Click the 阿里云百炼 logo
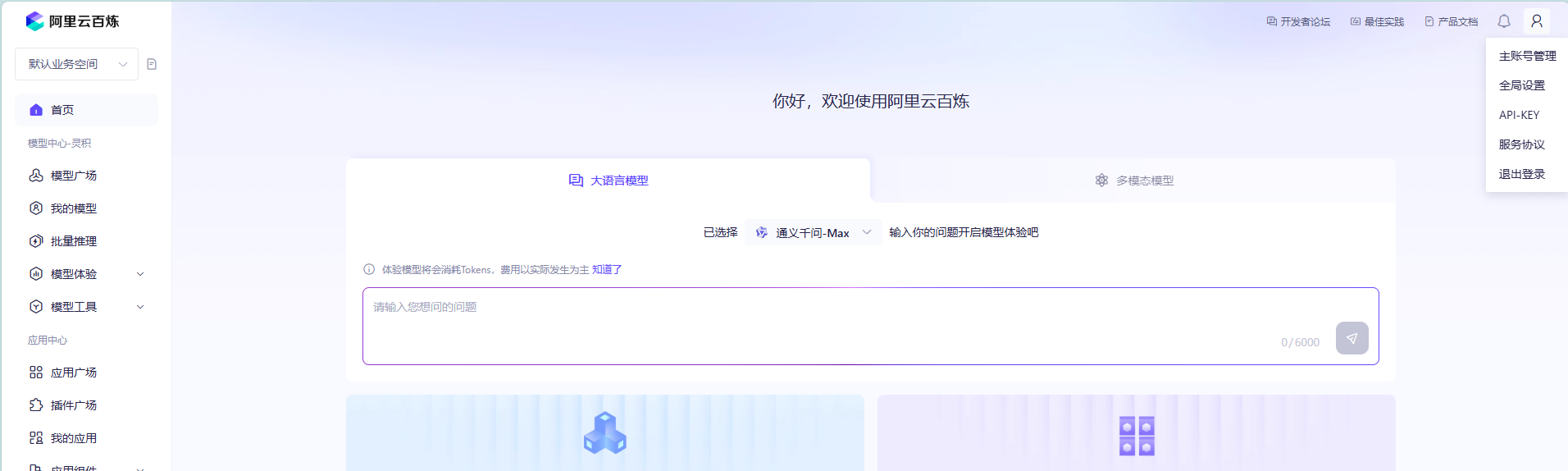This screenshot has width=1568, height=471. (x=72, y=21)
